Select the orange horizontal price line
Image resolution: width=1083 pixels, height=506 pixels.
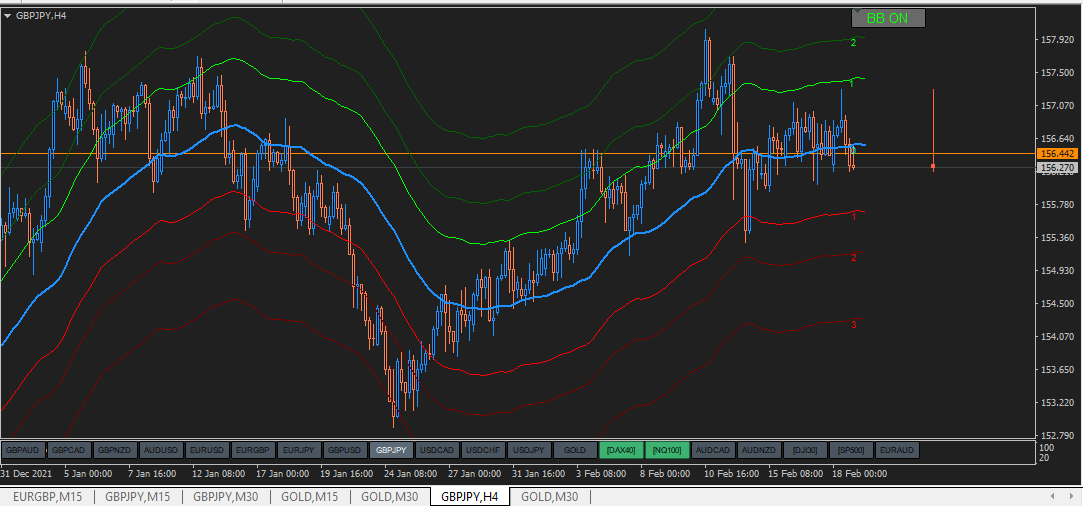coord(518,153)
